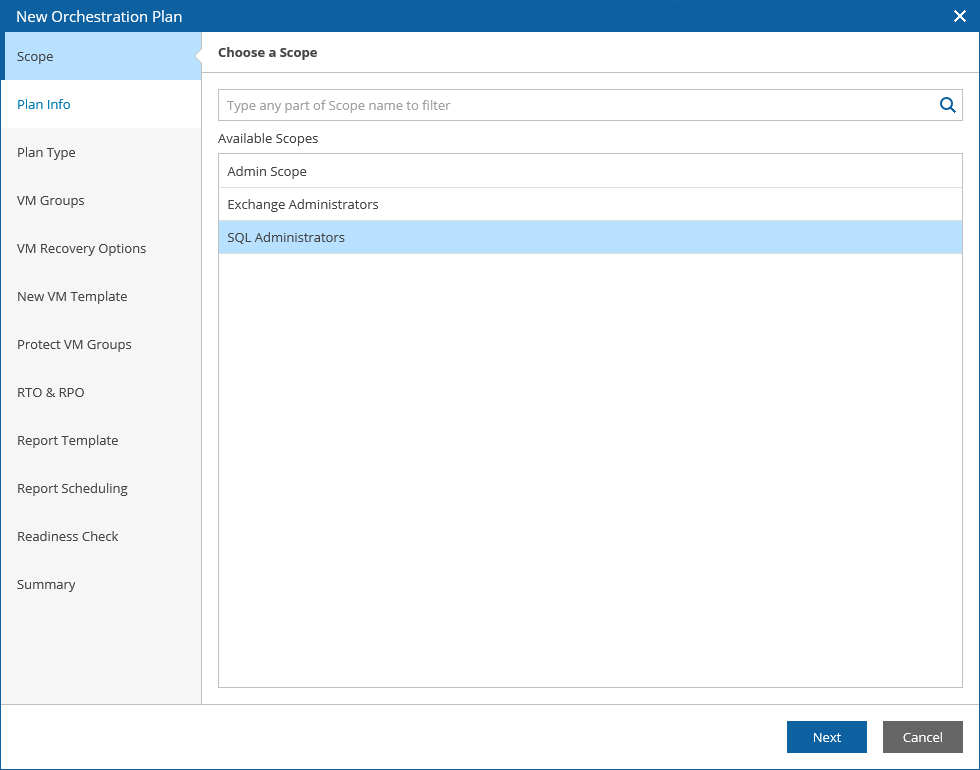Click the search magnifier icon
Image resolution: width=980 pixels, height=770 pixels.
pos(947,105)
